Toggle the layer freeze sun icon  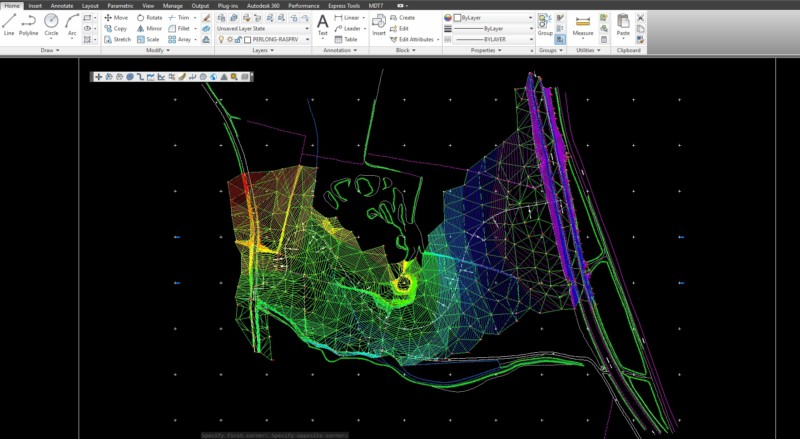[228, 39]
